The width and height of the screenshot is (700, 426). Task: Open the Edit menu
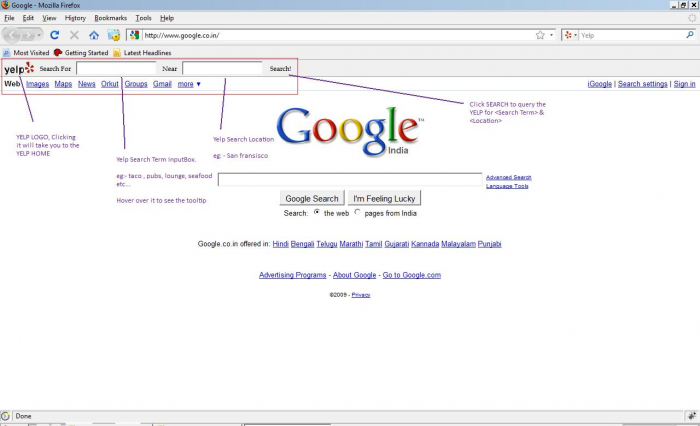pyautogui.click(x=28, y=18)
